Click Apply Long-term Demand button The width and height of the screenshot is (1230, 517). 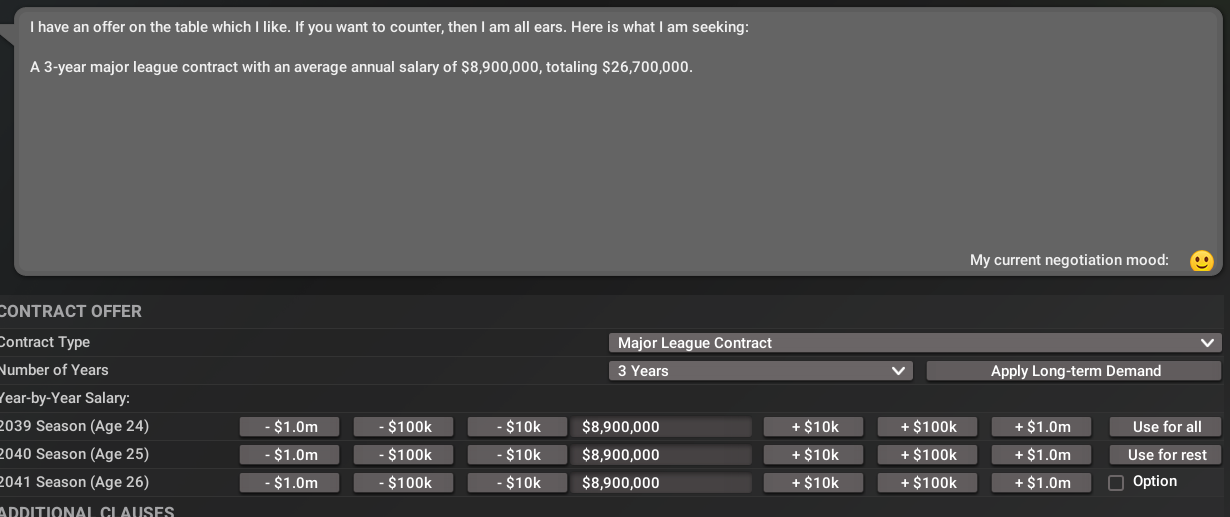[x=1075, y=371]
